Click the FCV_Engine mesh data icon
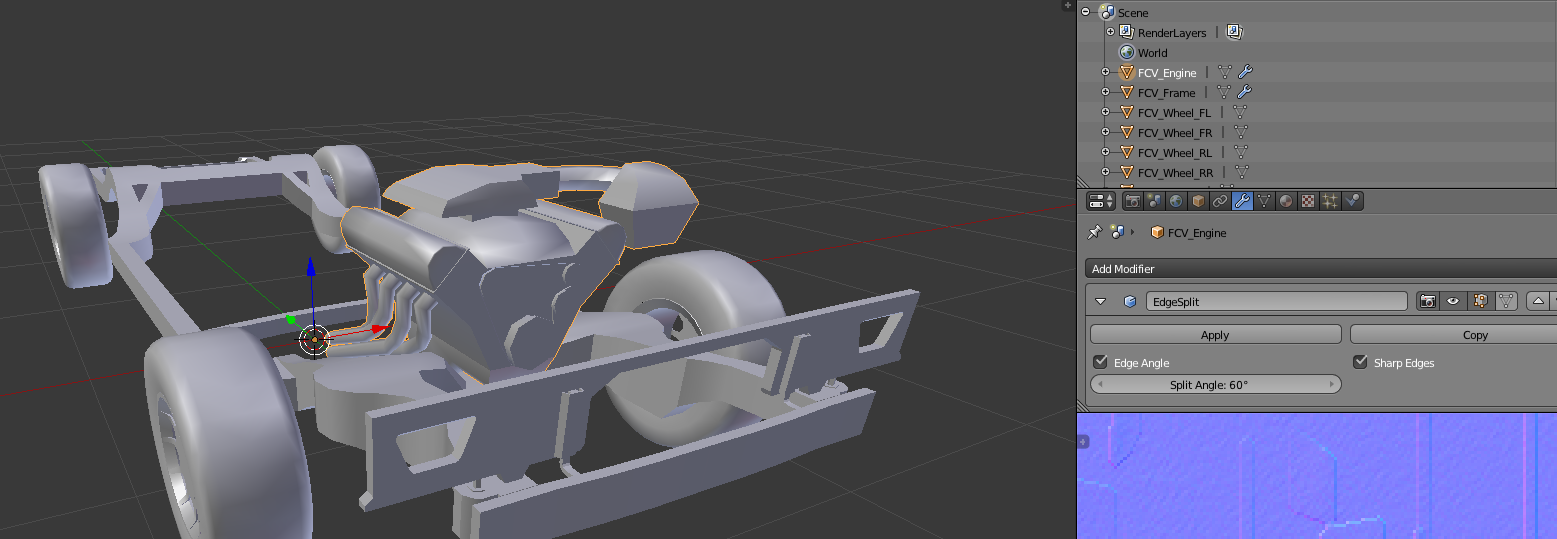 tap(1225, 72)
